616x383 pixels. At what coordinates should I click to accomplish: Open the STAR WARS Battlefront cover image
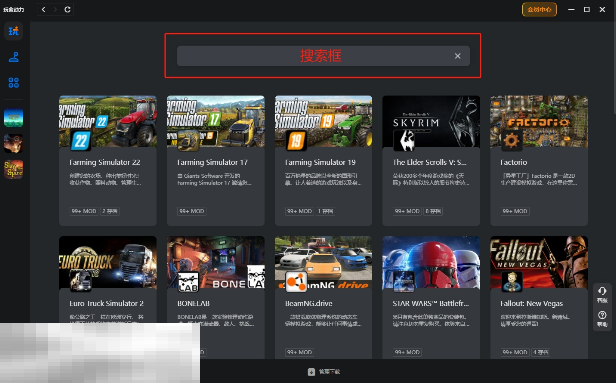coord(431,262)
